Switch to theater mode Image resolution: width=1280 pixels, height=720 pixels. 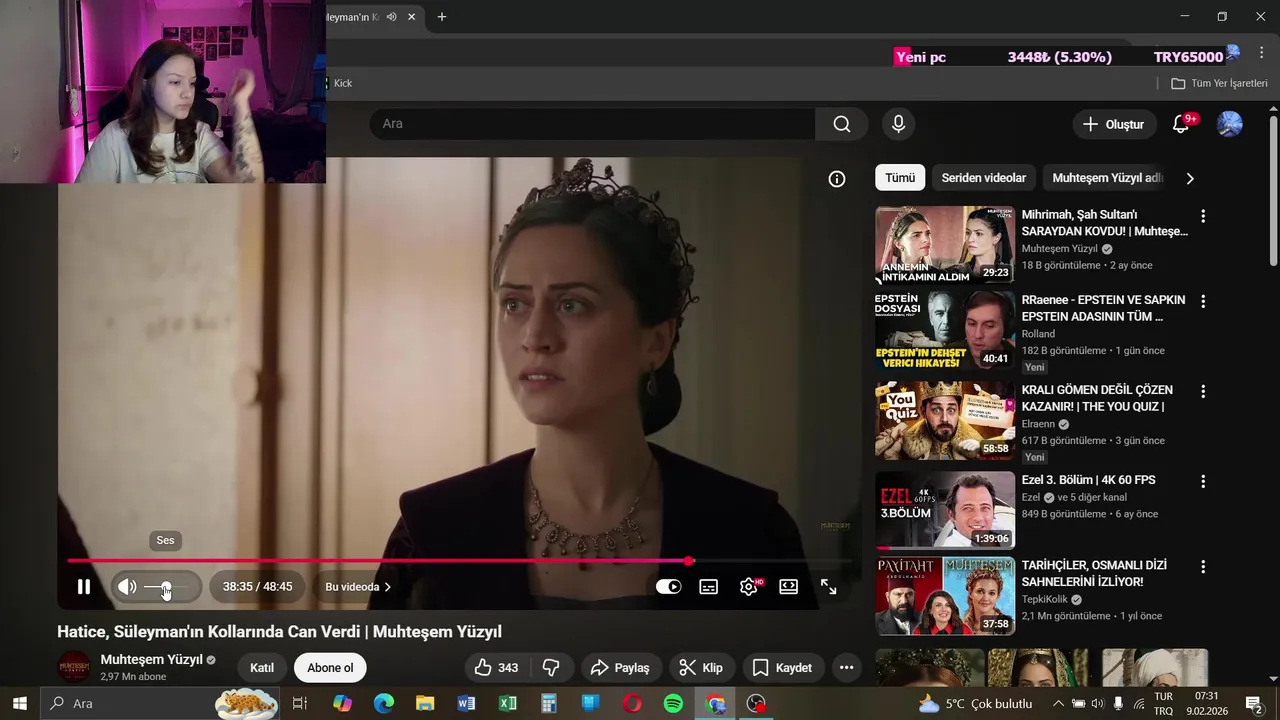coord(789,587)
